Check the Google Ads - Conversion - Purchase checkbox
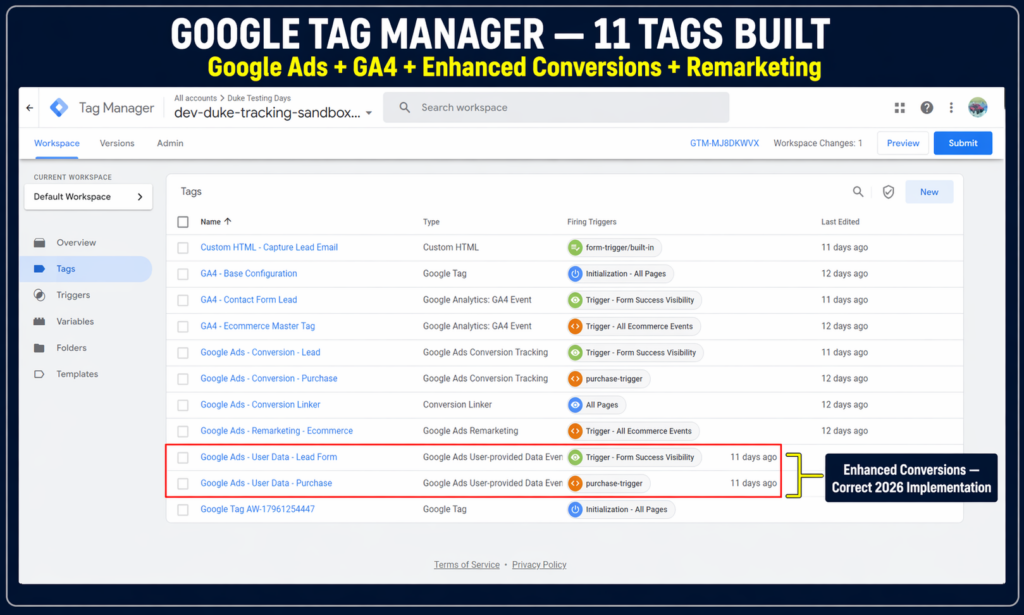Image resolution: width=1024 pixels, height=615 pixels. [183, 379]
